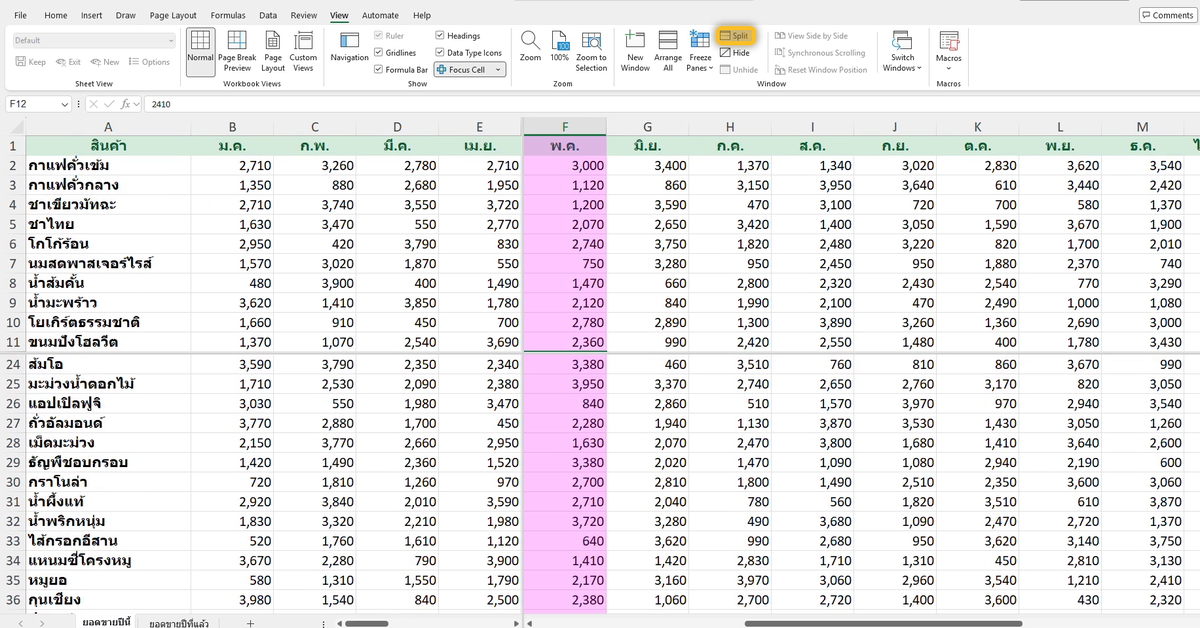Create a New sheet view
The height and width of the screenshot is (628, 1200).
pyautogui.click(x=104, y=62)
